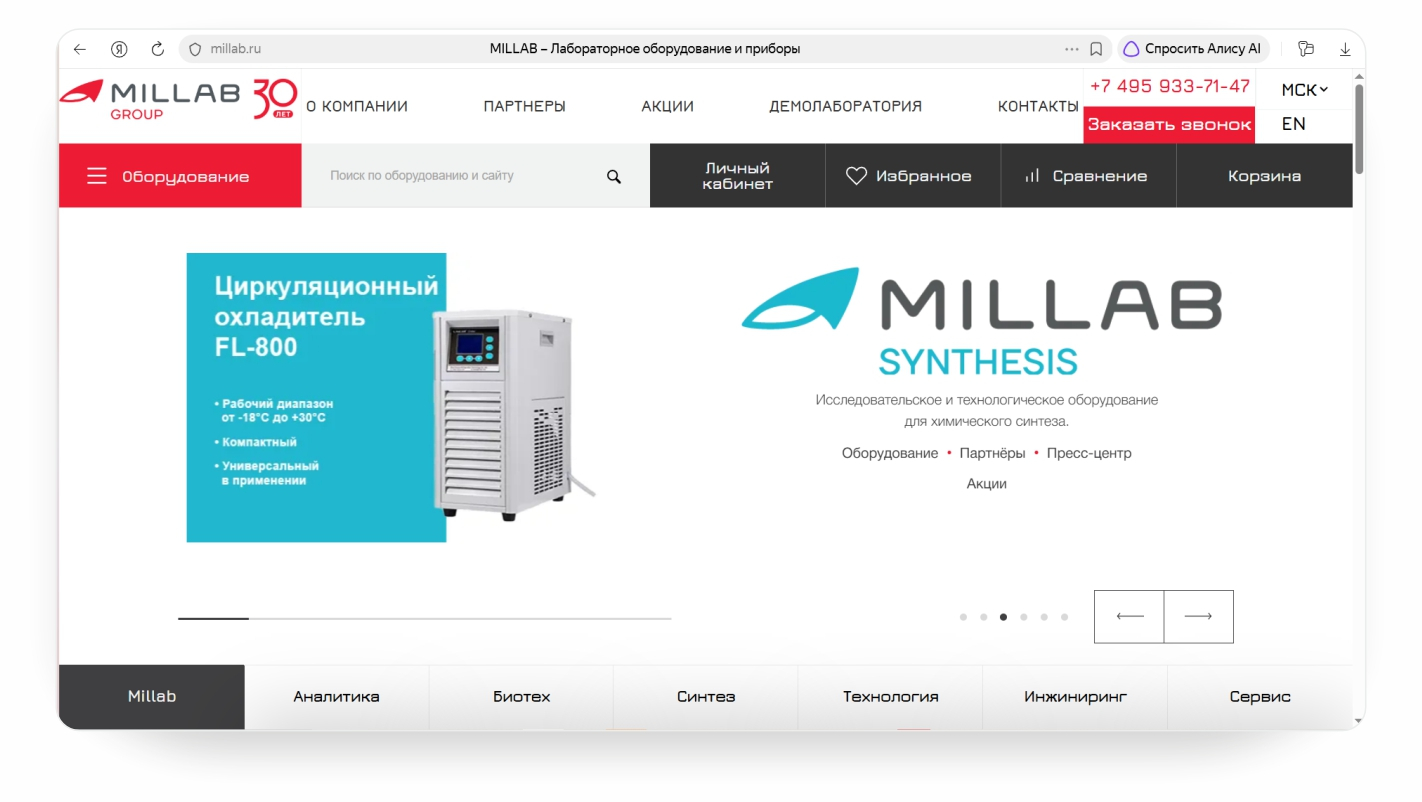
Task: Switch site language to EN
Action: point(1293,124)
